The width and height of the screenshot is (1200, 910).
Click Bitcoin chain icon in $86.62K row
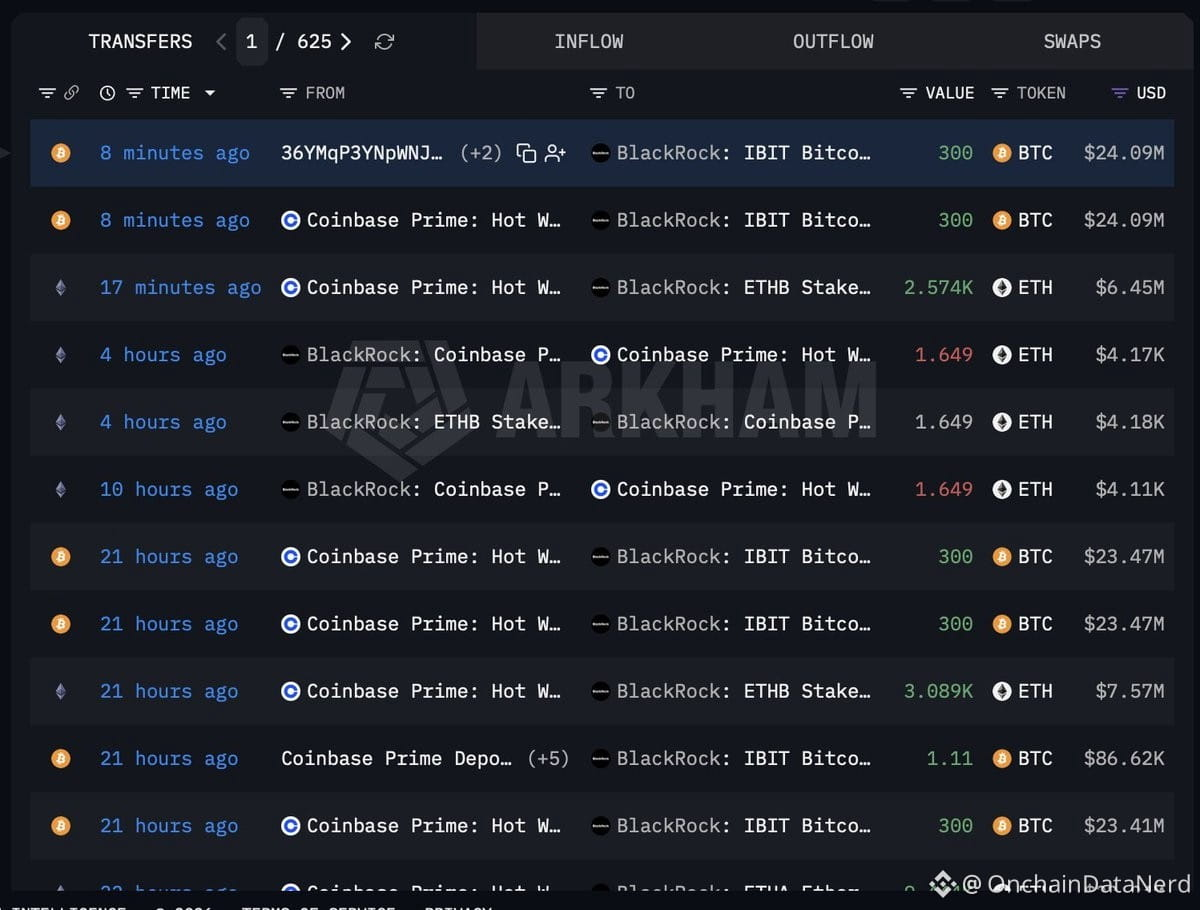coord(61,759)
